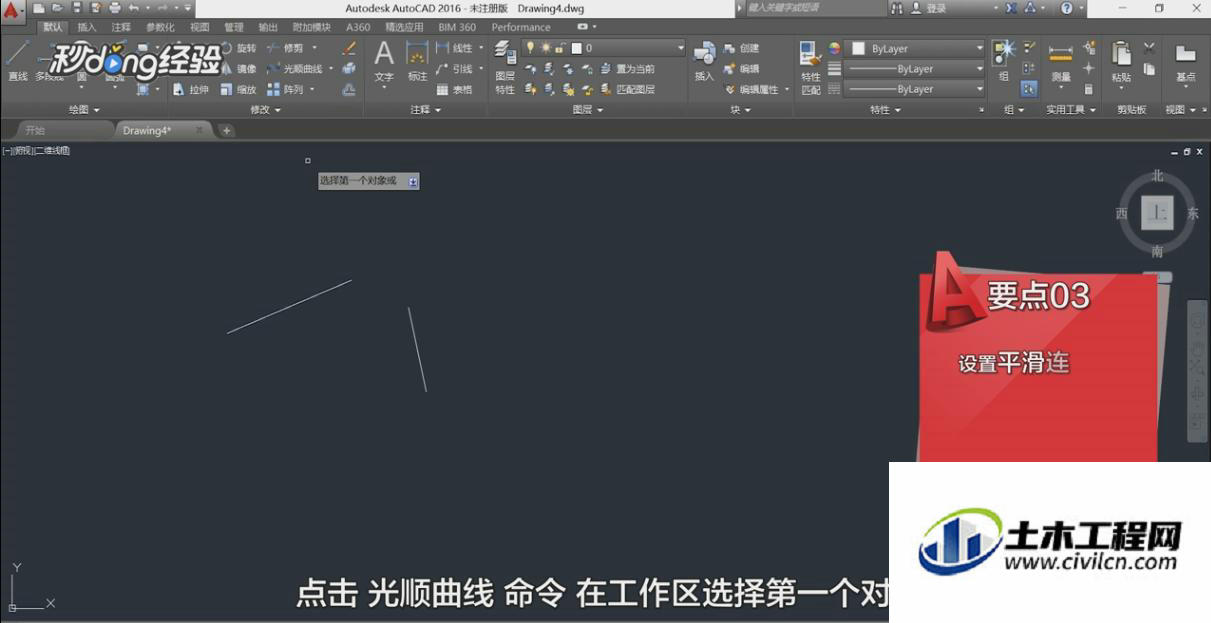Select the Line (直线) tool
The width and height of the screenshot is (1211, 623).
[17, 62]
